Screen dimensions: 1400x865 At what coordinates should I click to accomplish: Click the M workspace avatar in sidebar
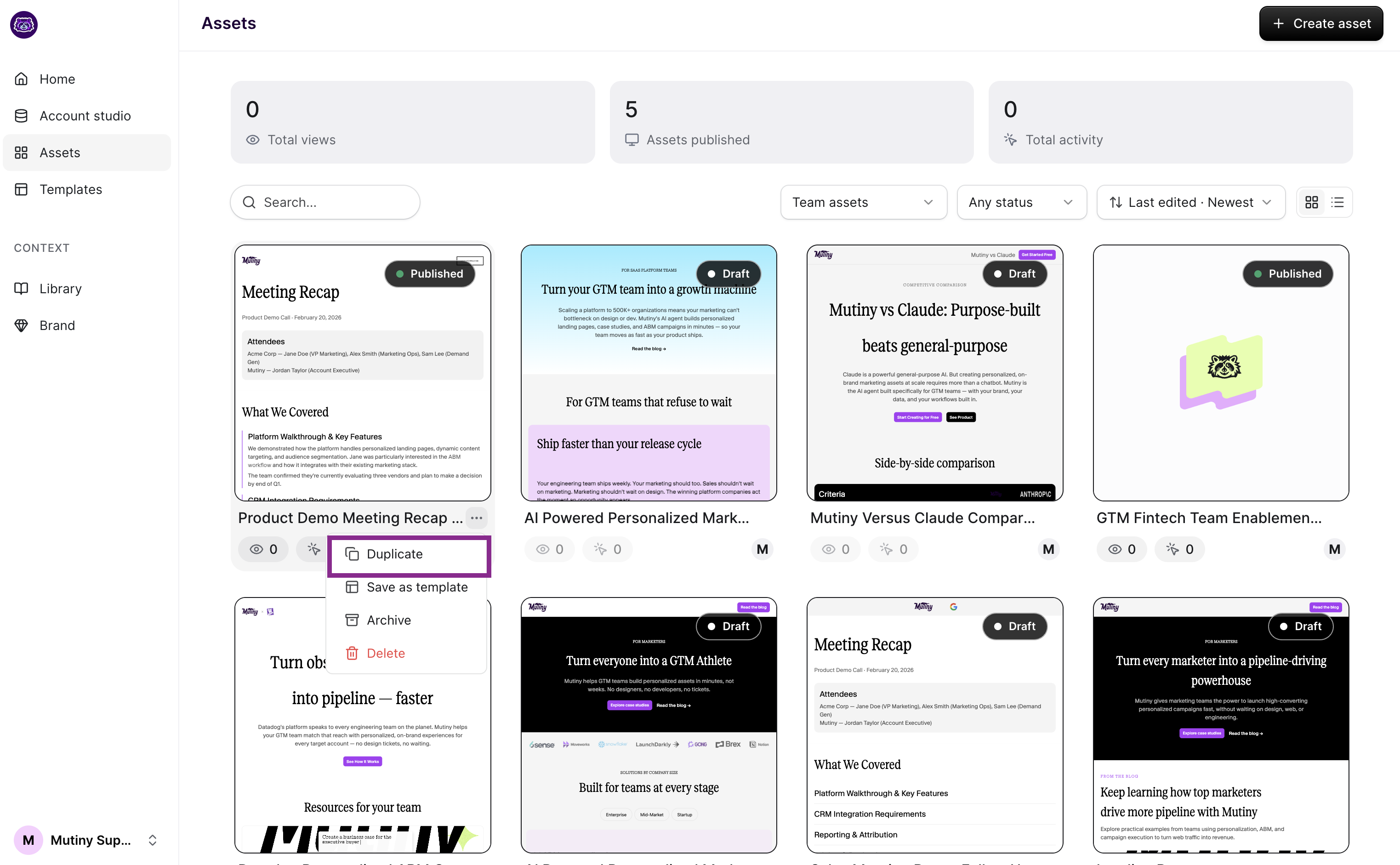28,840
